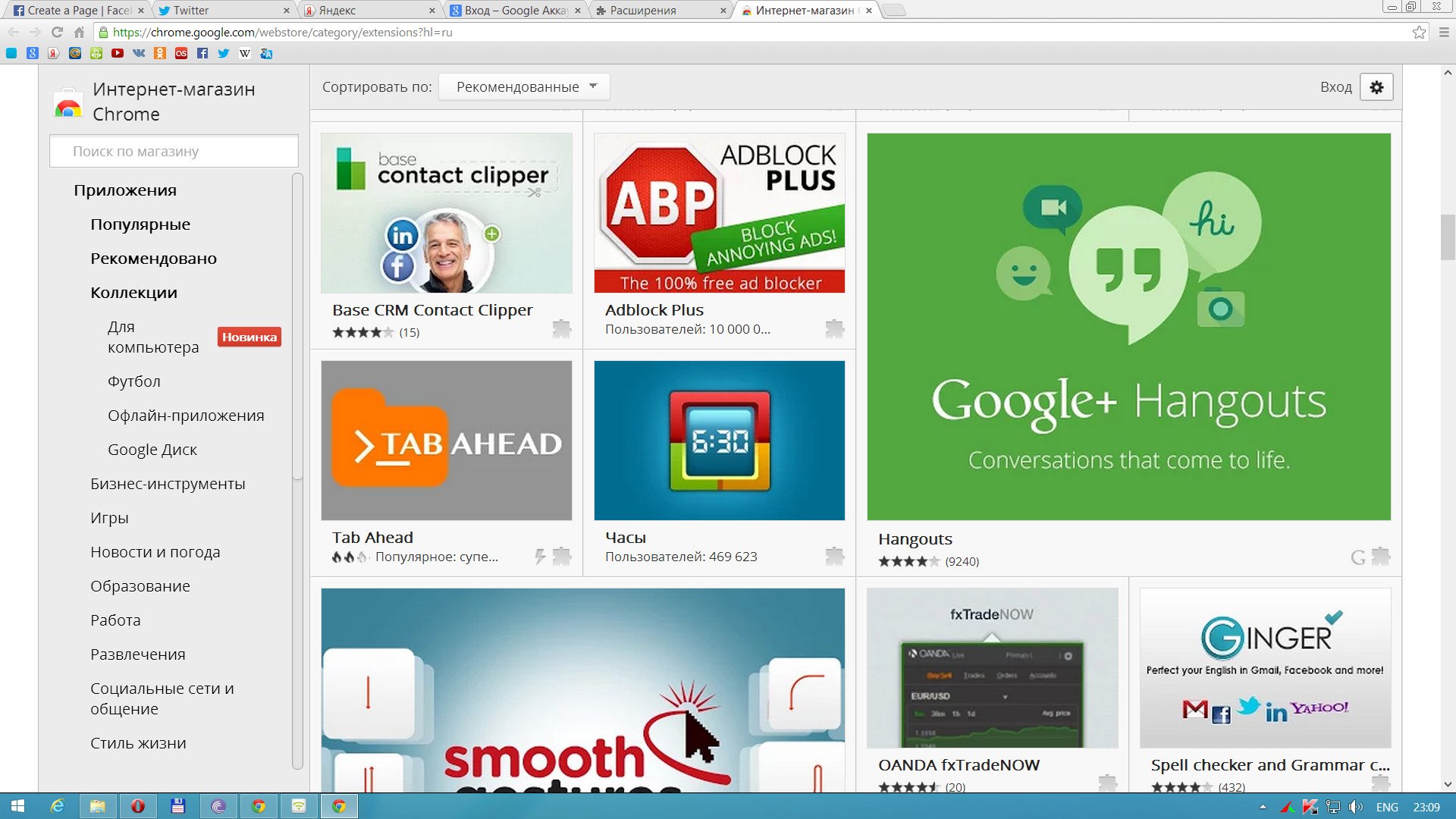1456x819 pixels.
Task: Go back with the browser back arrow
Action: point(13,32)
